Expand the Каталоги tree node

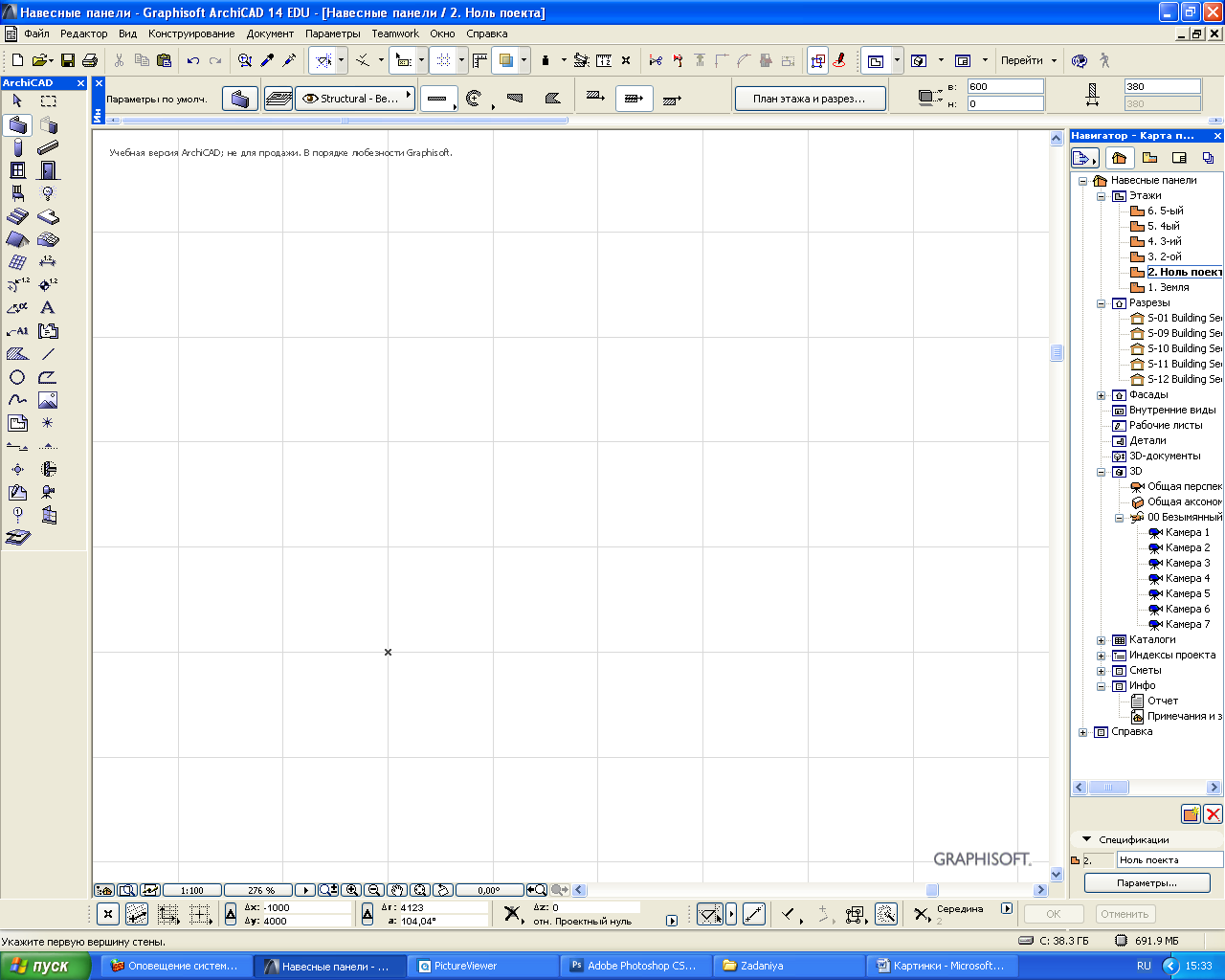click(1101, 640)
